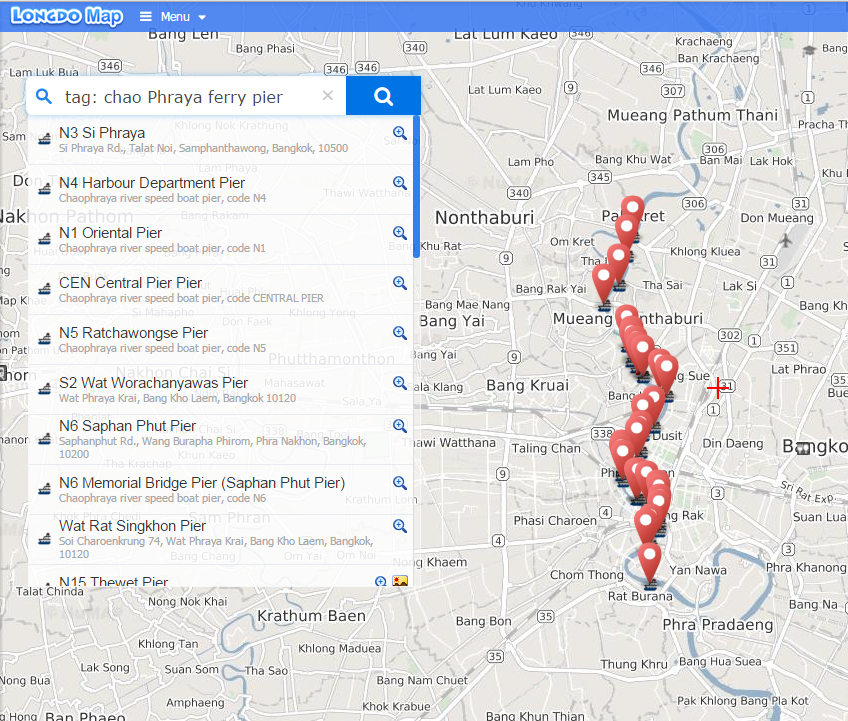The width and height of the screenshot is (848, 721).
Task: Select N4 Harbour Department Pier result
Action: [x=221, y=190]
